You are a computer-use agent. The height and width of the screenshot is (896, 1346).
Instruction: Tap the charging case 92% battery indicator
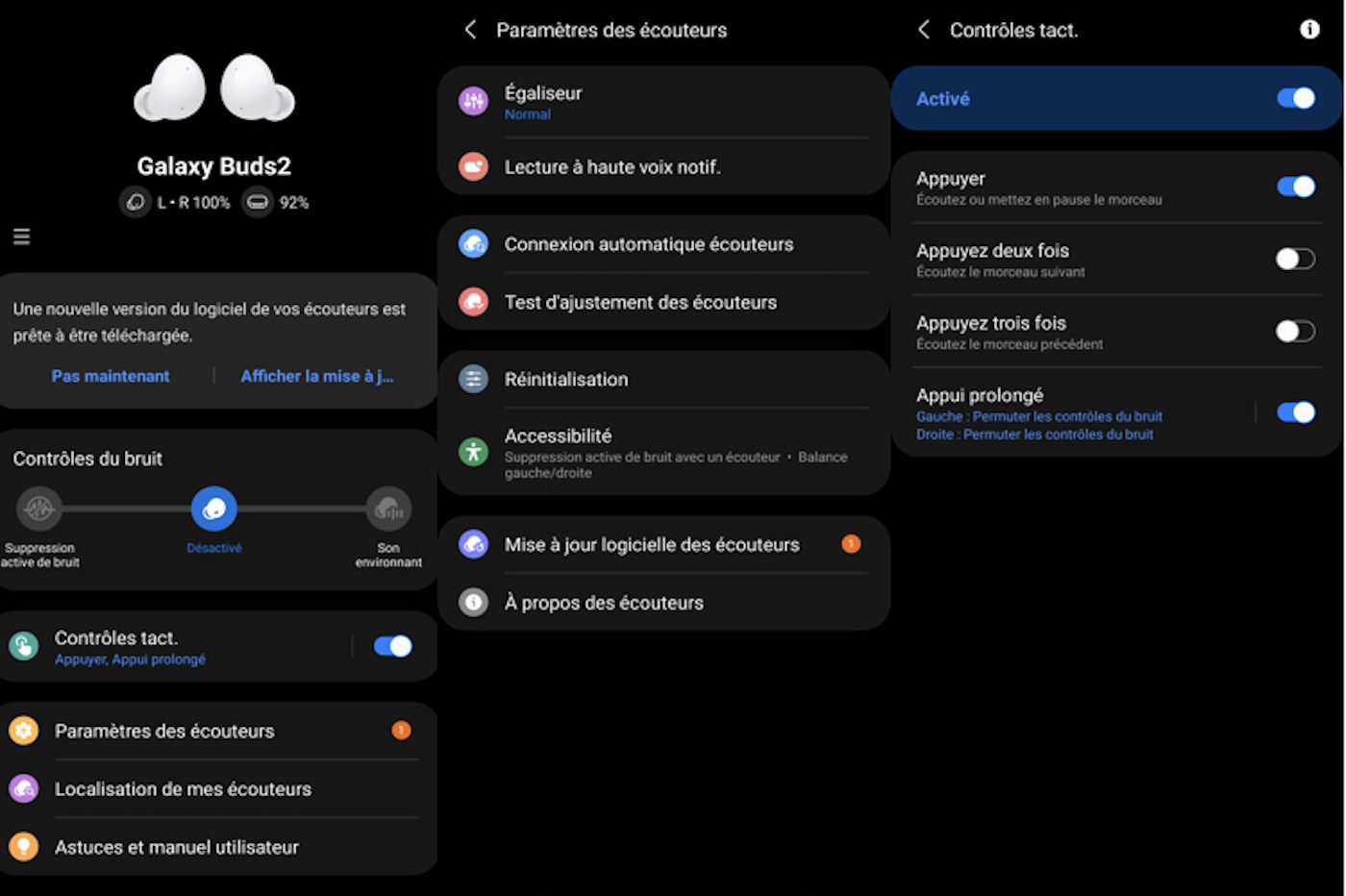click(276, 203)
